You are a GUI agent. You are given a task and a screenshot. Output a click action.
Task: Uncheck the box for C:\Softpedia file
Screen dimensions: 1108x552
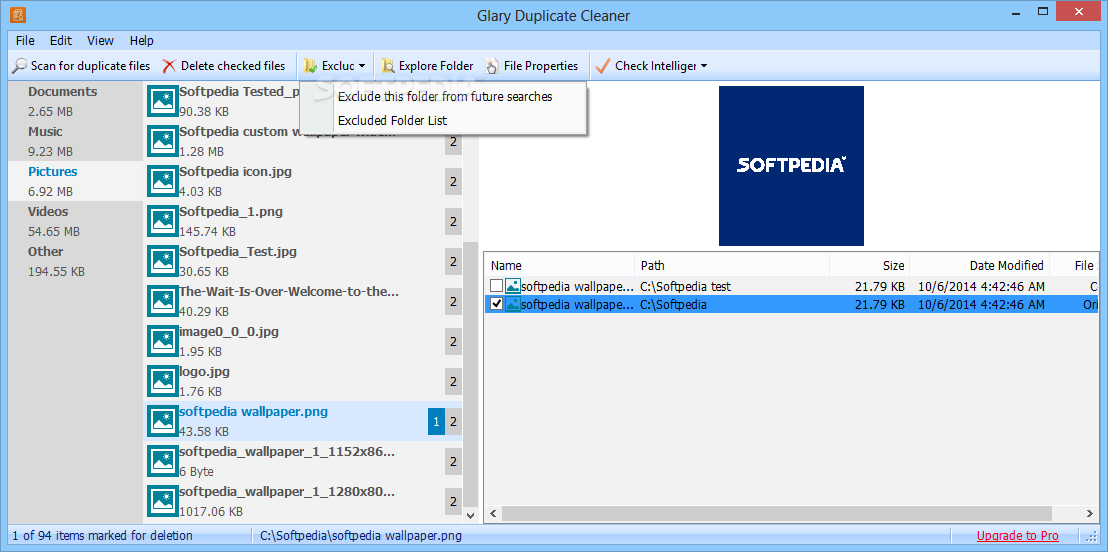point(497,305)
